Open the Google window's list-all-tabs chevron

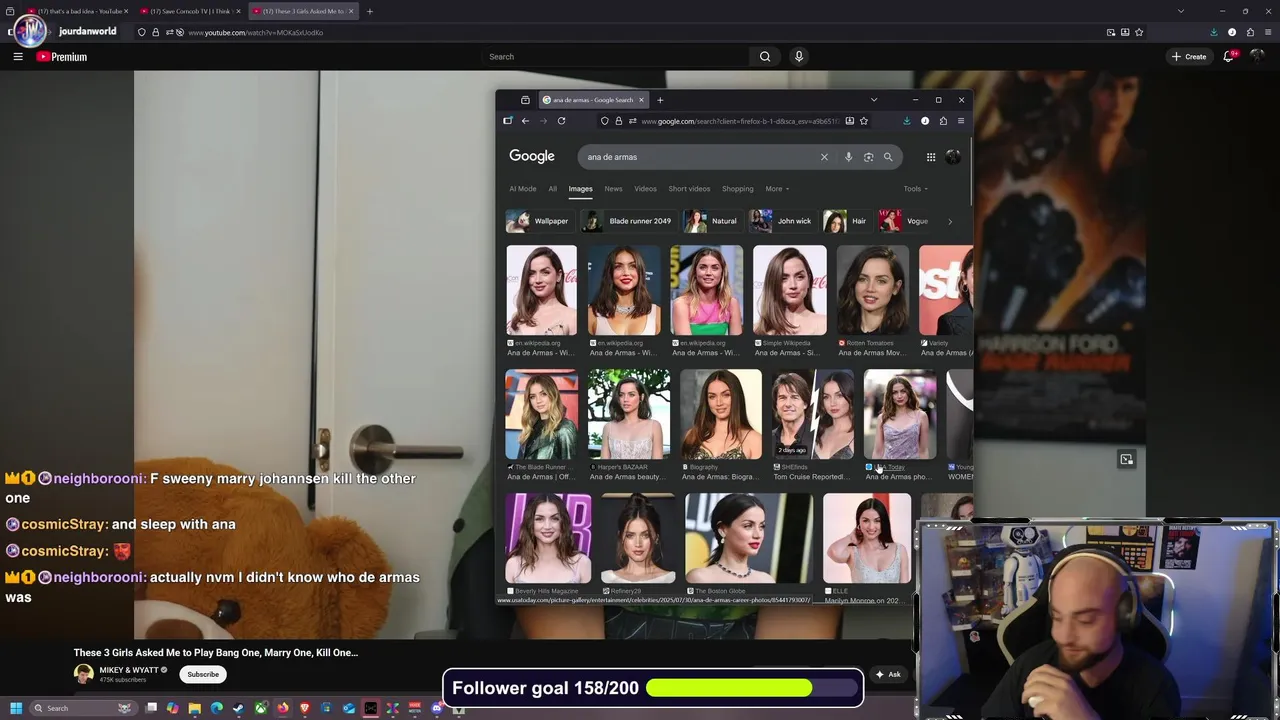click(874, 100)
